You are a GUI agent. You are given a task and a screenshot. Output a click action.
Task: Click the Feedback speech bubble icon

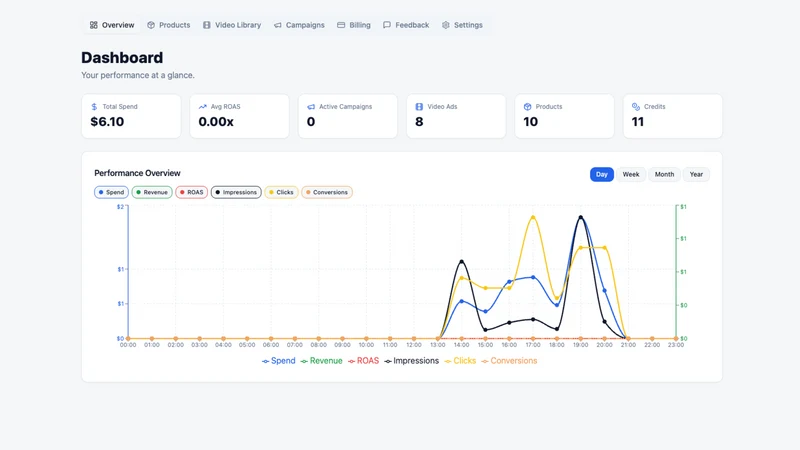(x=387, y=25)
